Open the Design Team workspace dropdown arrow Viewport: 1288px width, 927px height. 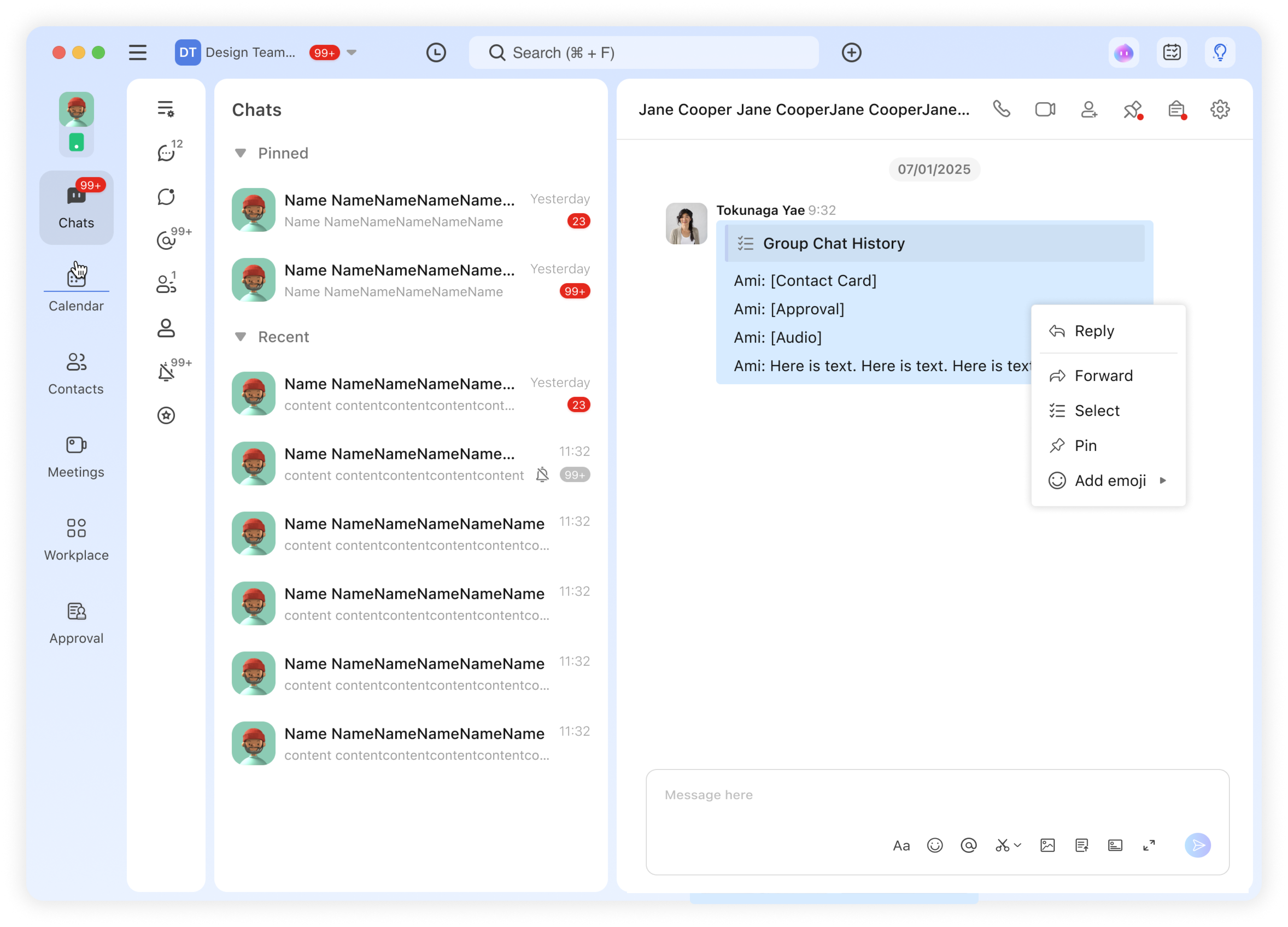coord(352,53)
